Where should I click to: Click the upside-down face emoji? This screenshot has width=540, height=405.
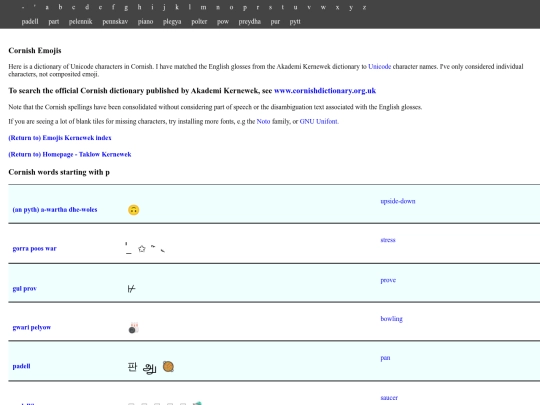134,210
